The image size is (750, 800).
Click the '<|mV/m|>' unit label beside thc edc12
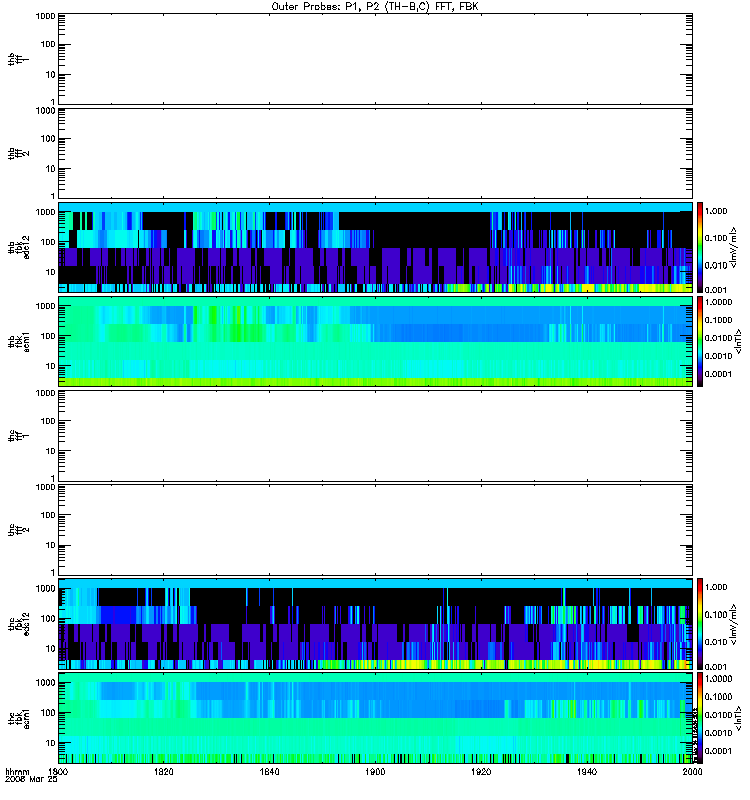734,624
